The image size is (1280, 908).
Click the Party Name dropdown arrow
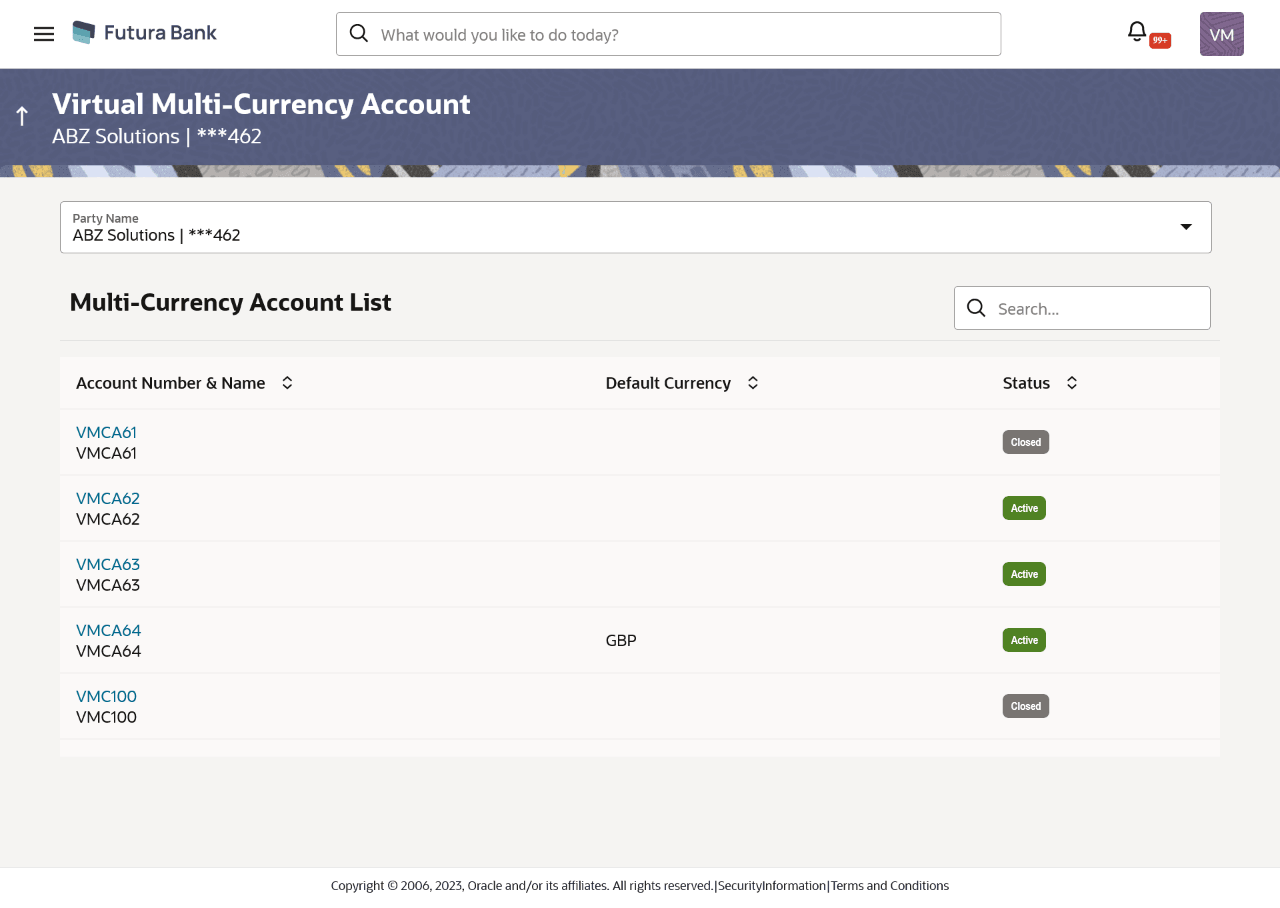(1185, 227)
